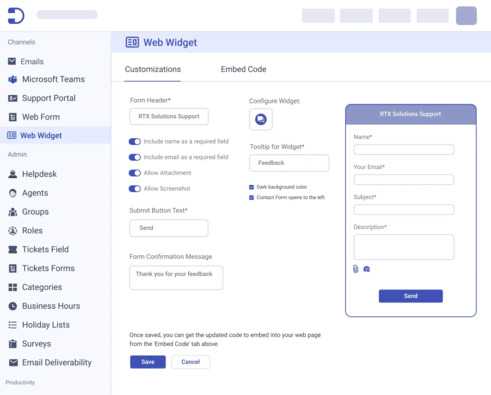Open the Categories grid icon
Image resolution: width=491 pixels, height=395 pixels.
pos(13,287)
